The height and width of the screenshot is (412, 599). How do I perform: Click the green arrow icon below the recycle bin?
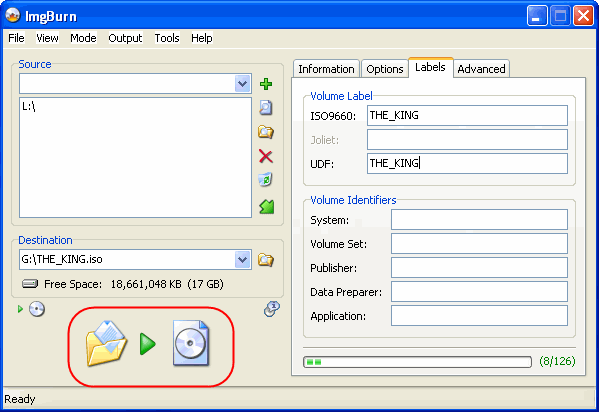point(267,206)
